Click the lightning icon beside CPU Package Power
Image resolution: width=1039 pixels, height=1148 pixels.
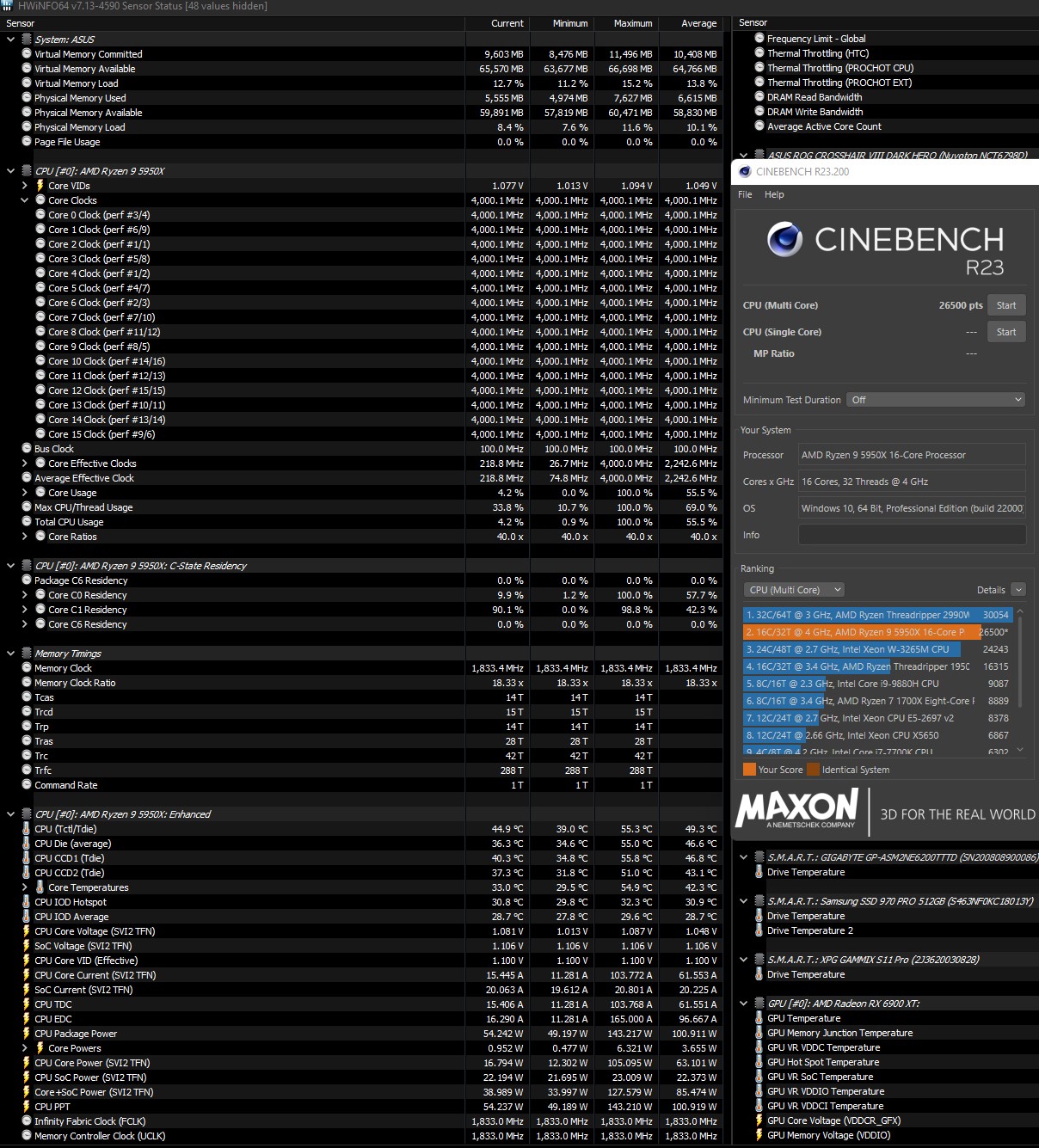pos(26,1034)
